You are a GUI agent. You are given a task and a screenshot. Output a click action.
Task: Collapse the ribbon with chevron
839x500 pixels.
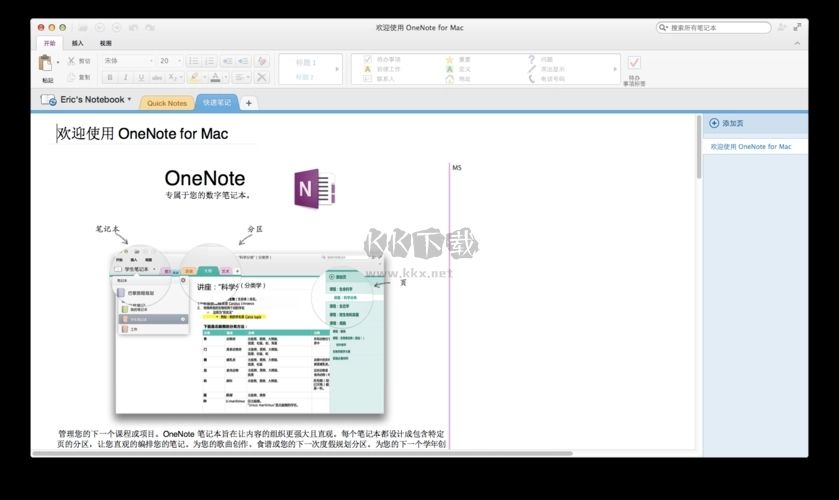point(797,43)
